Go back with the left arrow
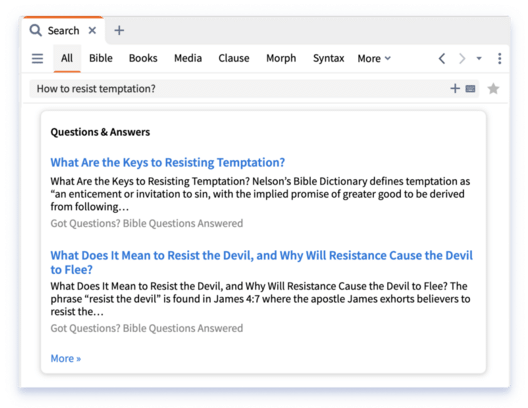Image resolution: width=528 pixels, height=408 pixels. coord(442,59)
